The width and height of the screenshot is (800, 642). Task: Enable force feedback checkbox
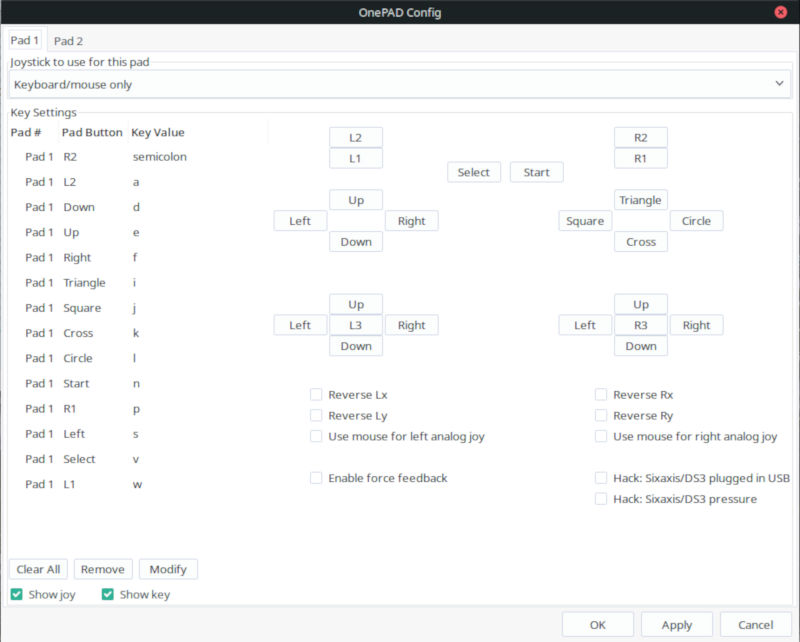point(317,478)
